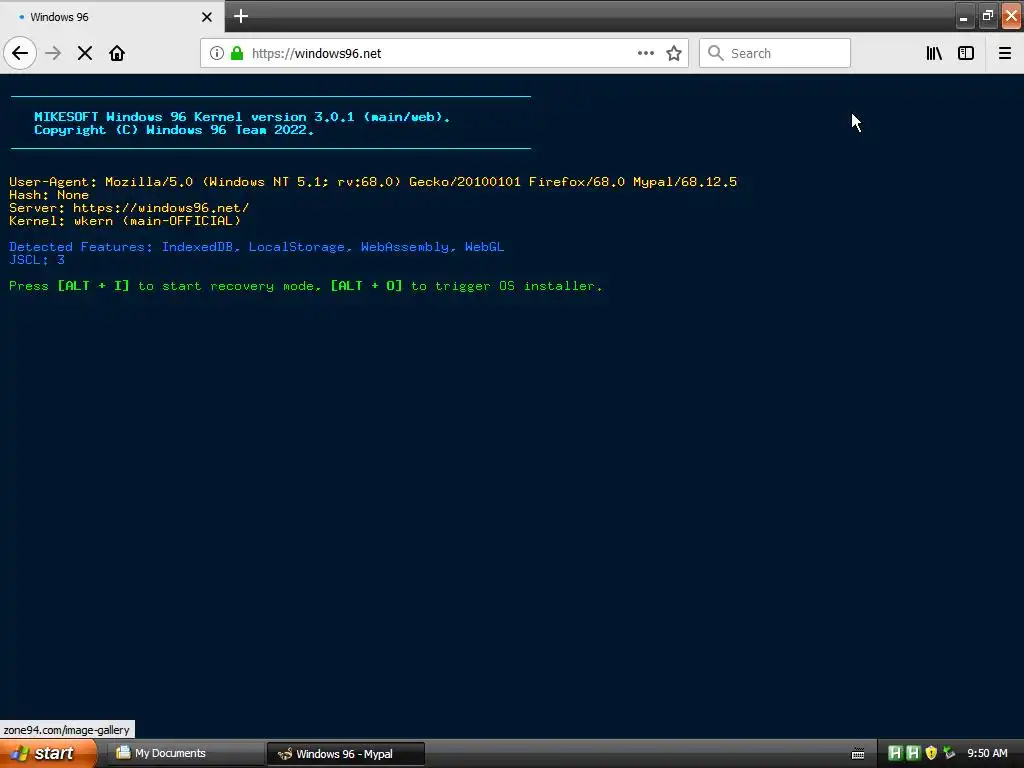Click the second green H tray icon
1024x768 pixels.
point(913,753)
